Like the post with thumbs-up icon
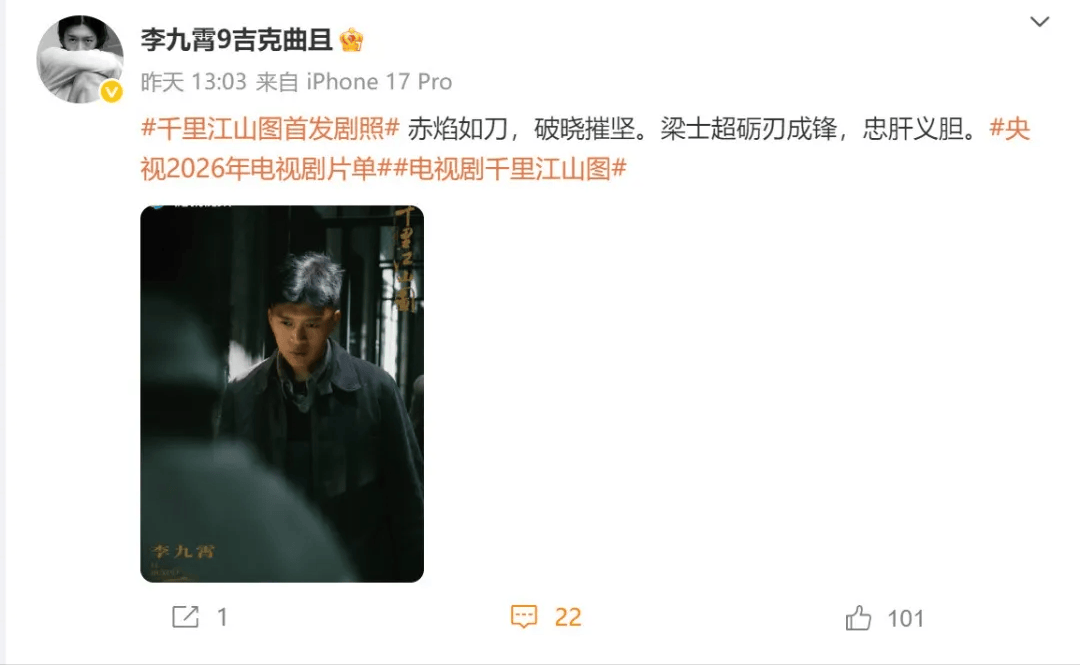This screenshot has height=665, width=1080. [858, 618]
